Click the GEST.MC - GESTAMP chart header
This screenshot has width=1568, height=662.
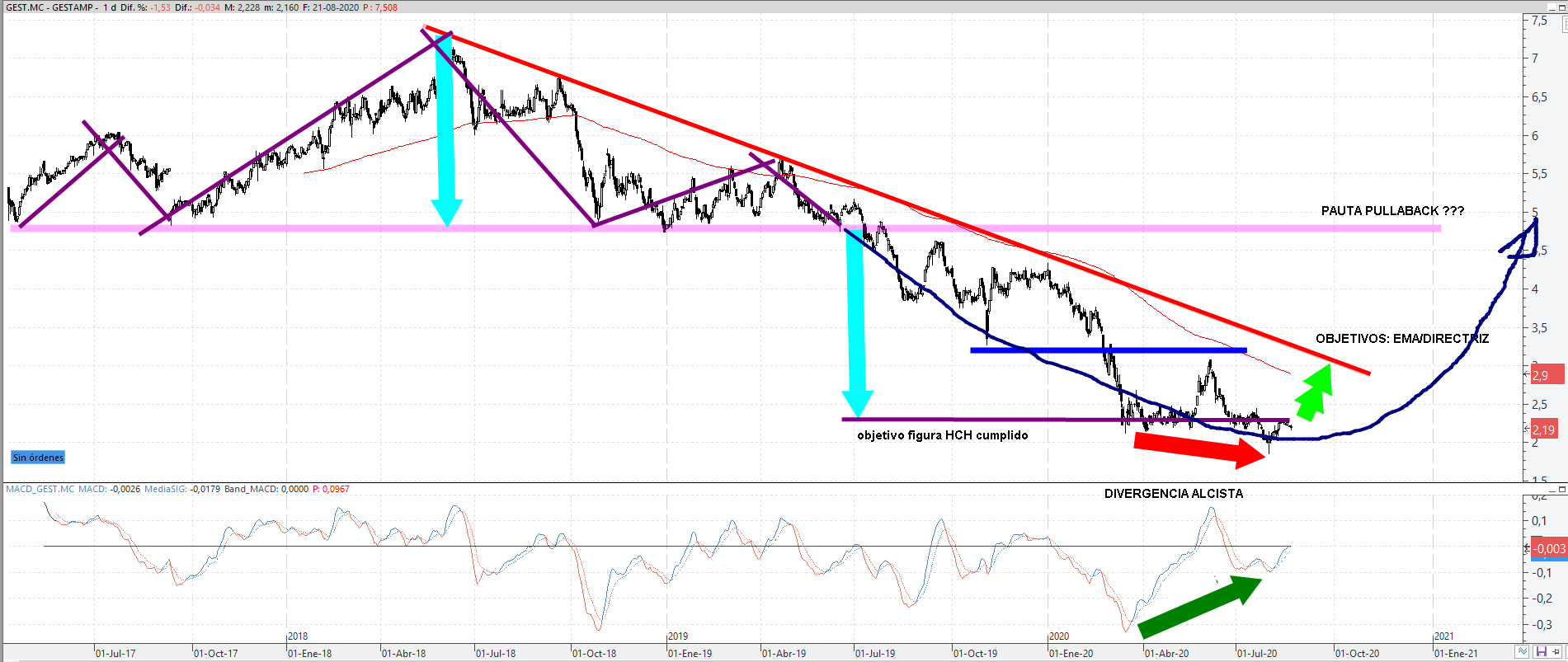[51, 7]
